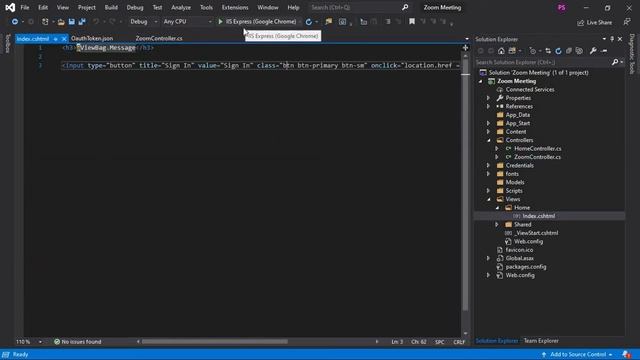
Task: Open the Diagnostic Tools side tab
Action: [x=632, y=54]
